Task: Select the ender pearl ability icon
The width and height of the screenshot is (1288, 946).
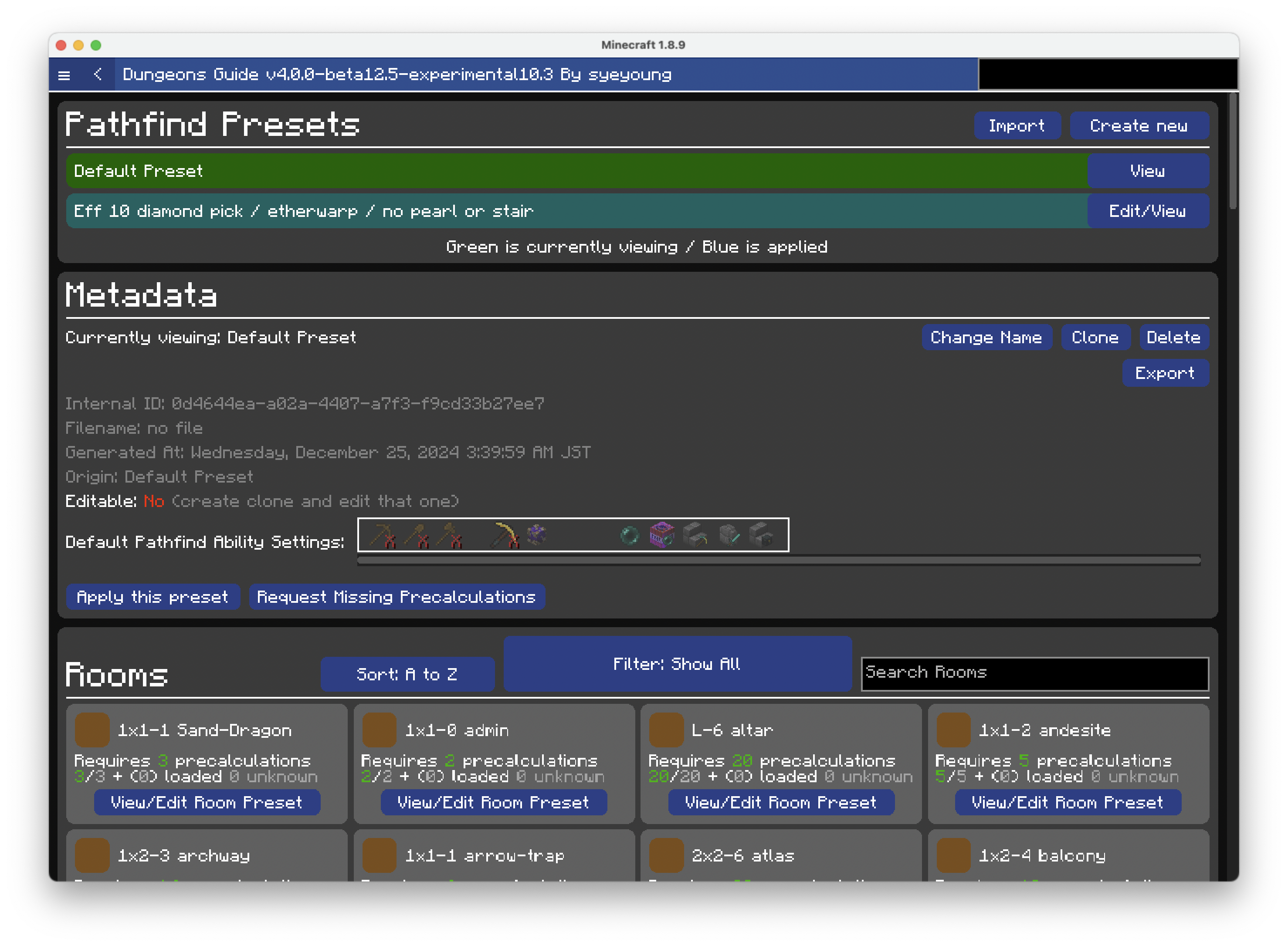Action: coord(629,535)
